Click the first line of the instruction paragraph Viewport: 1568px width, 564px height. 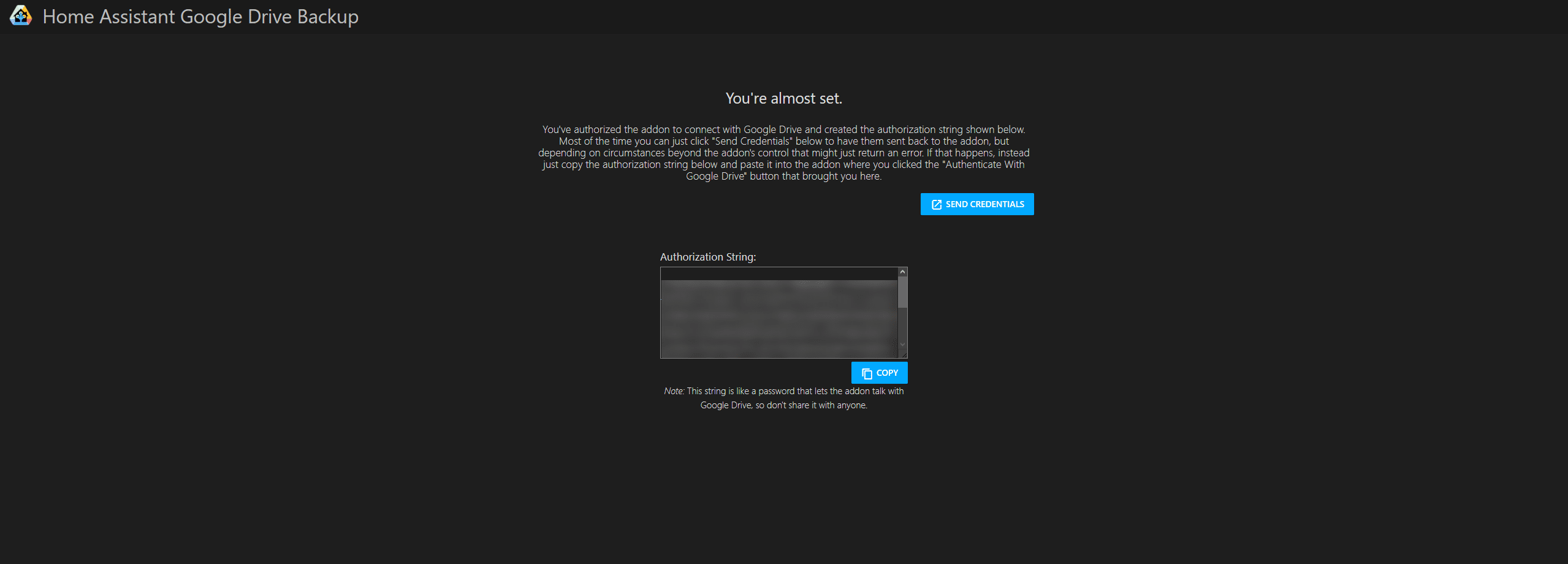(x=783, y=129)
